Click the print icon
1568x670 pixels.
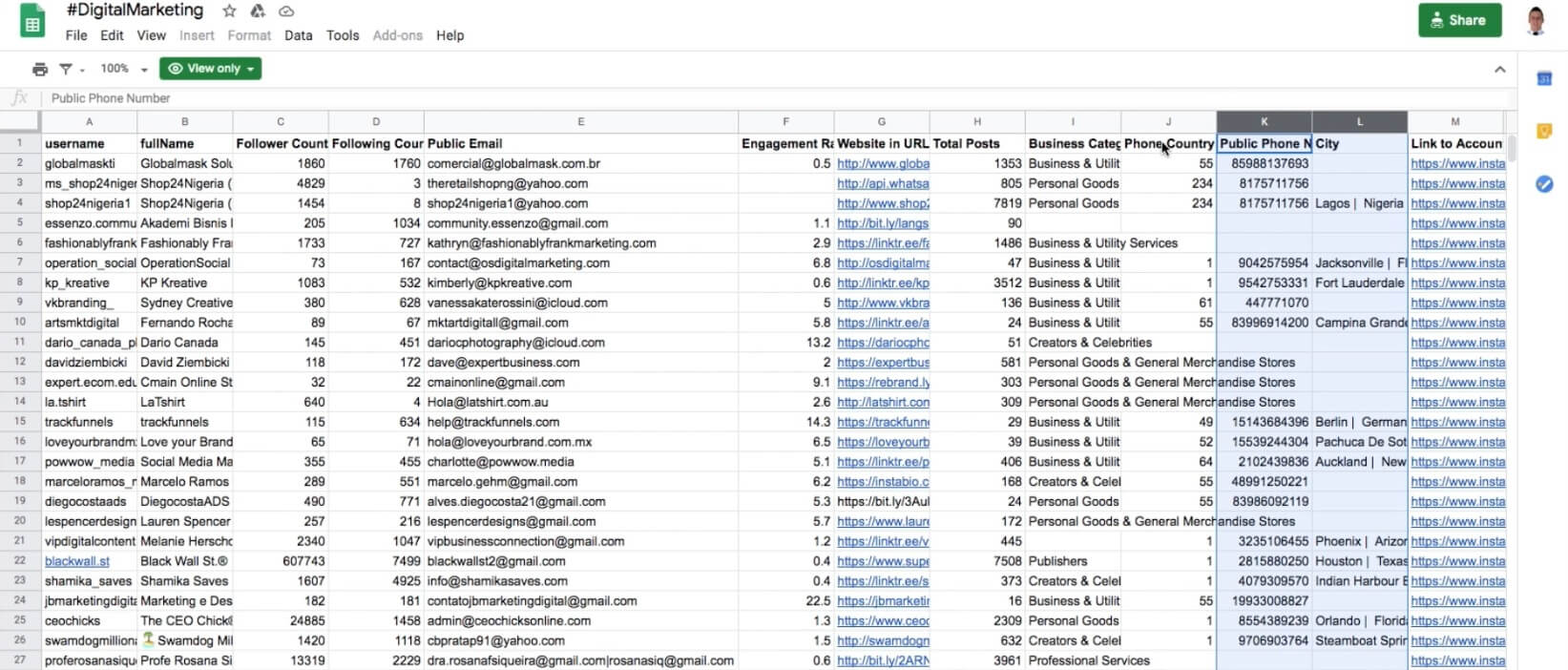[40, 69]
